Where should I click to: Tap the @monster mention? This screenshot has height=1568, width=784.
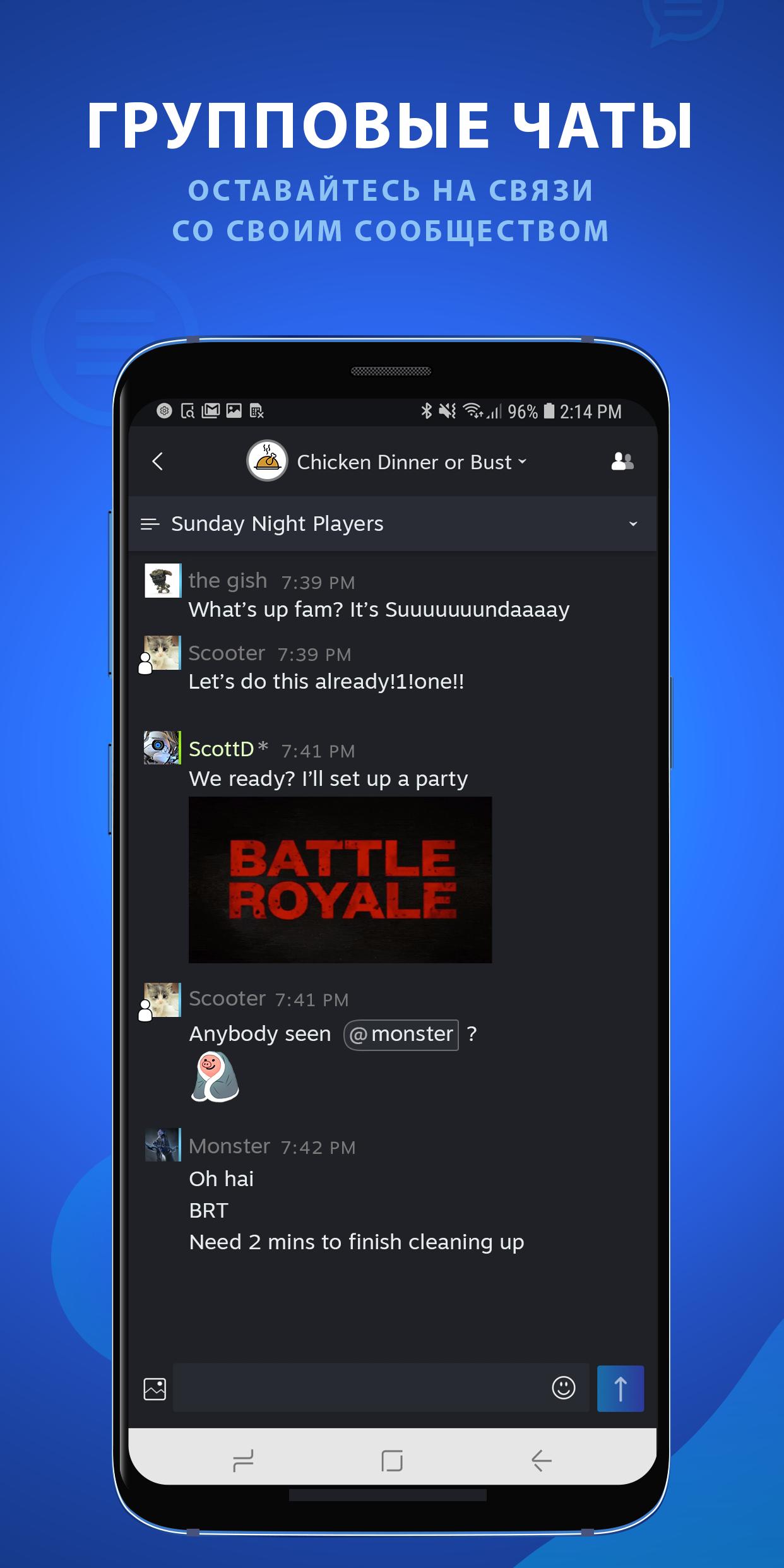pyautogui.click(x=401, y=1035)
